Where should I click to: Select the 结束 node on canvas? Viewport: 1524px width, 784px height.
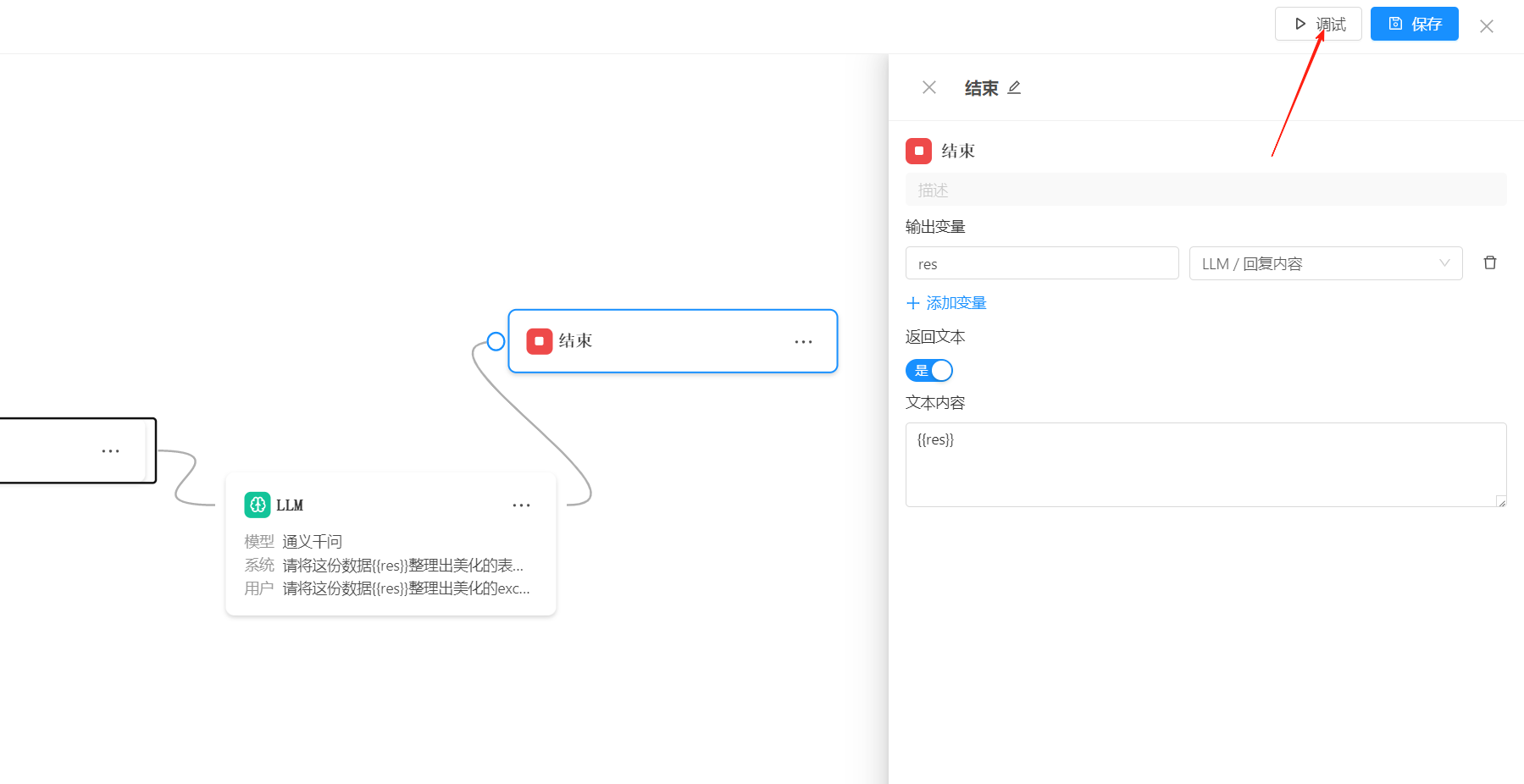(673, 341)
